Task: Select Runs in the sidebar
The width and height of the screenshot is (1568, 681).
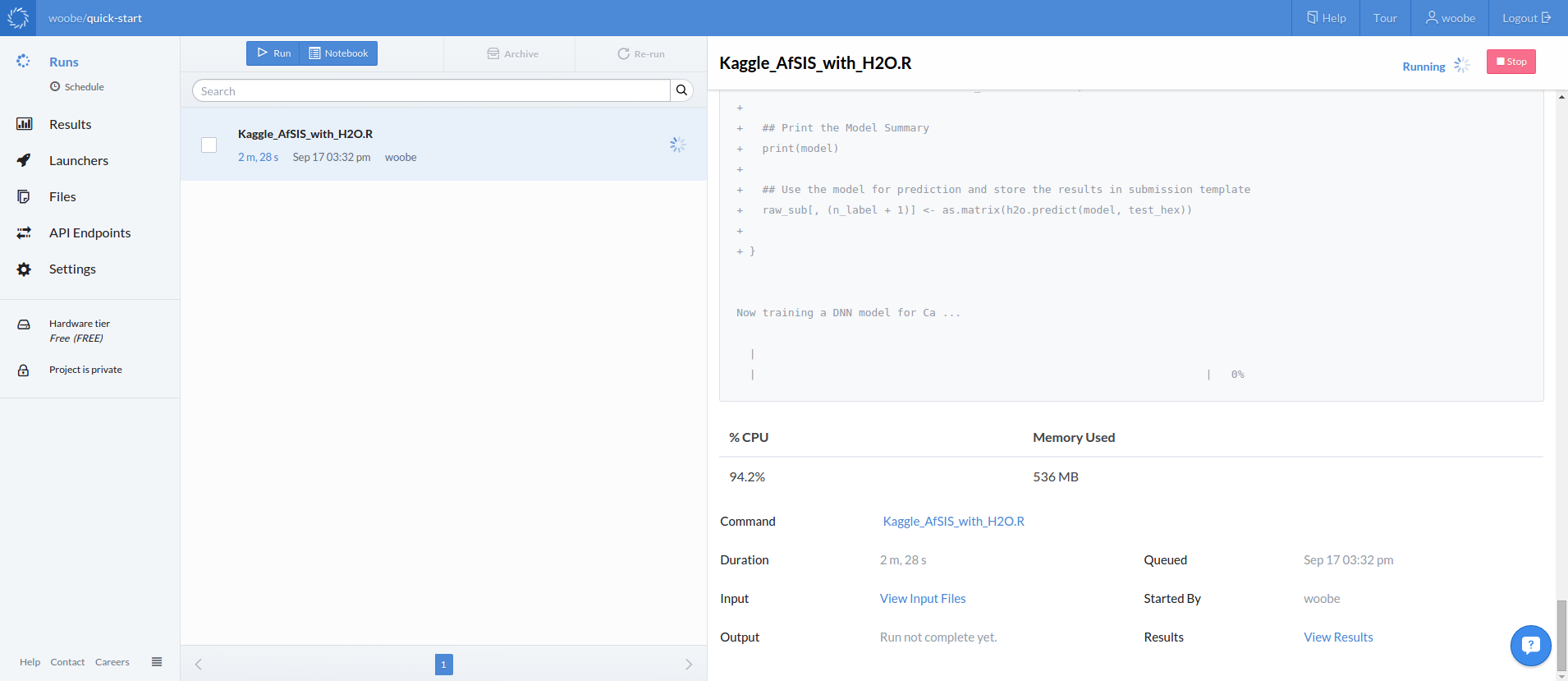Action: [x=64, y=62]
